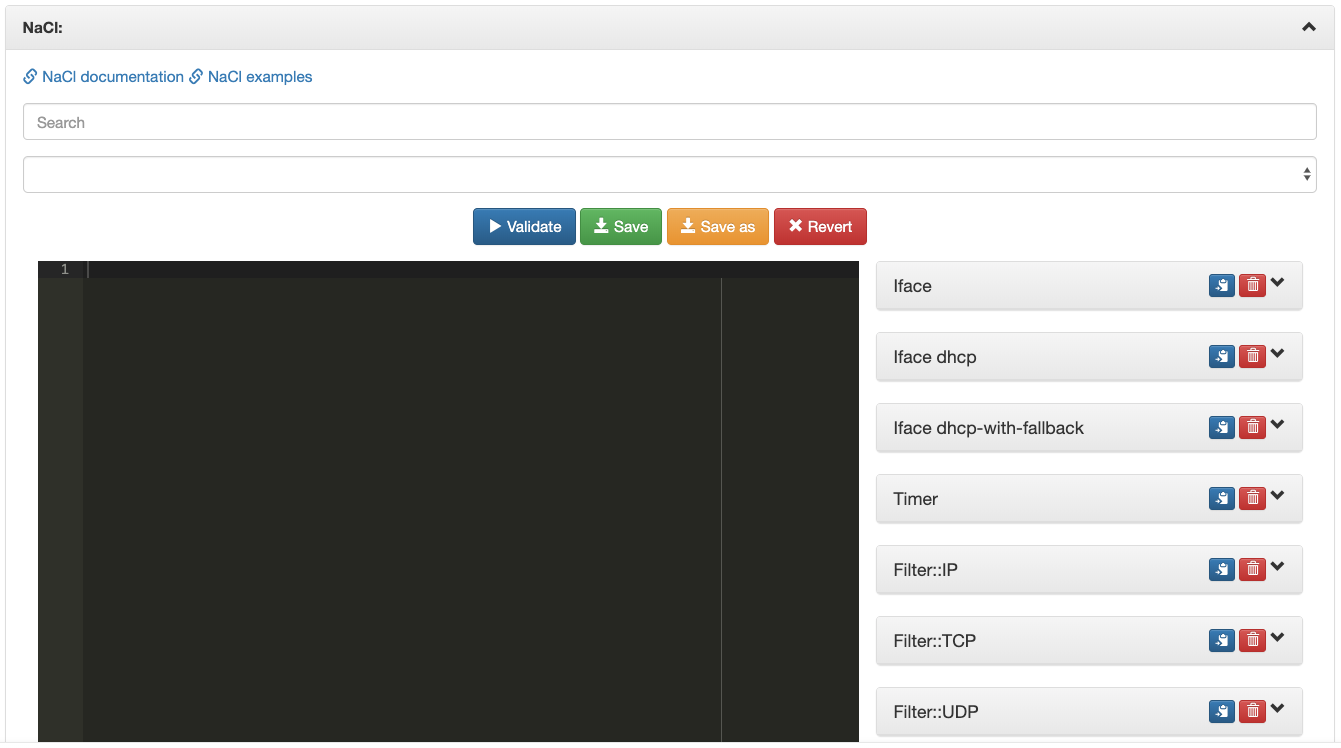Expand the Filter::IP panel

pyautogui.click(x=1277, y=567)
